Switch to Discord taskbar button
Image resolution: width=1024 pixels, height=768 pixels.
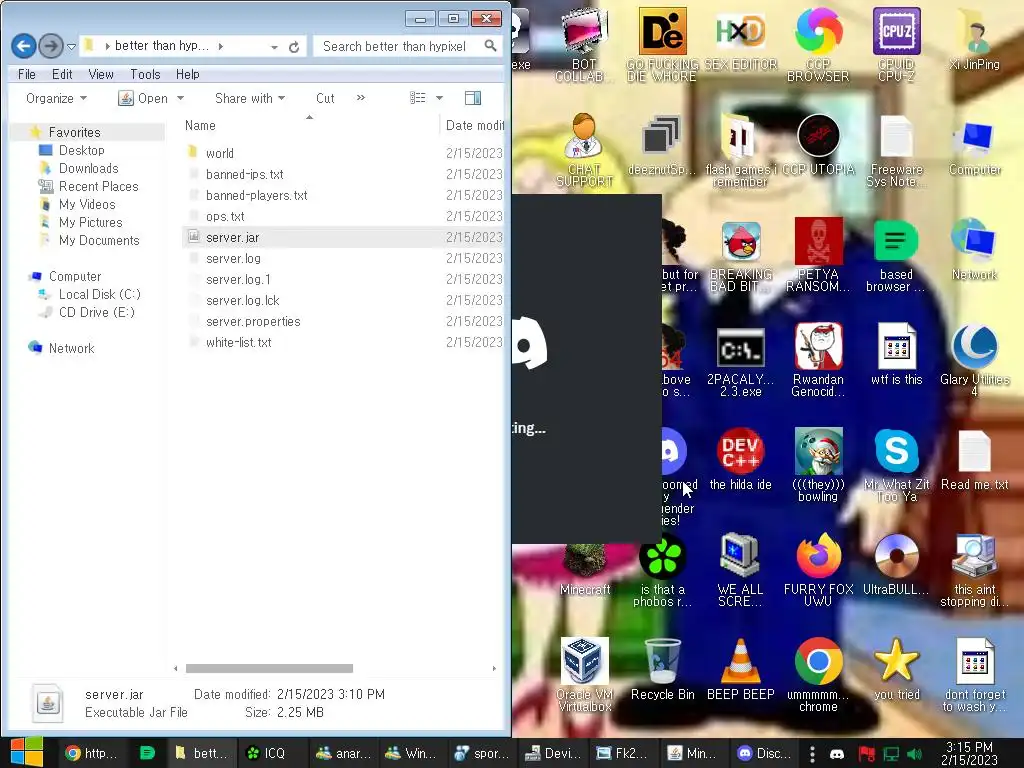coord(764,753)
